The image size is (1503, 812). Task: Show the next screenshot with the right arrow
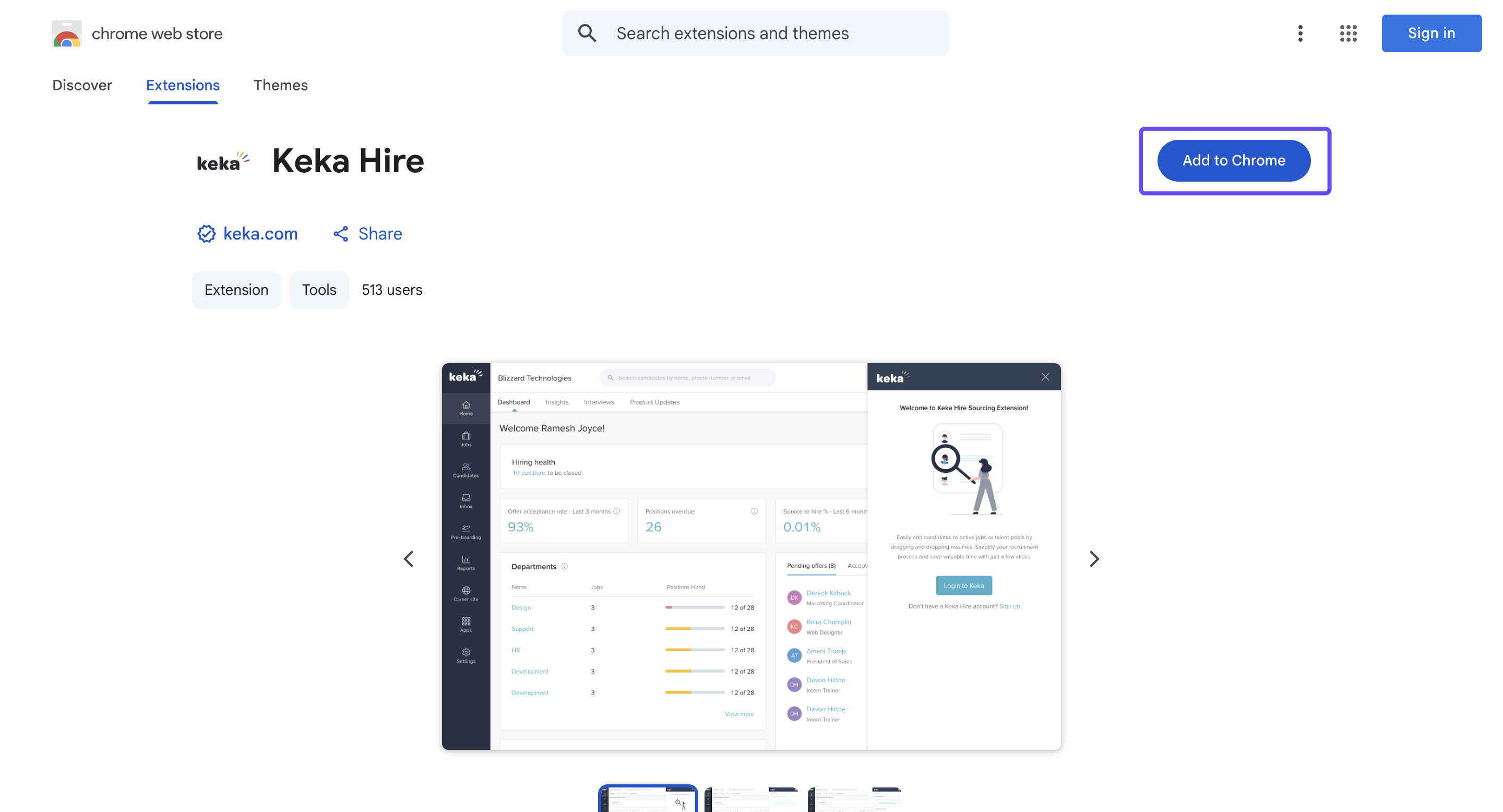(1094, 559)
